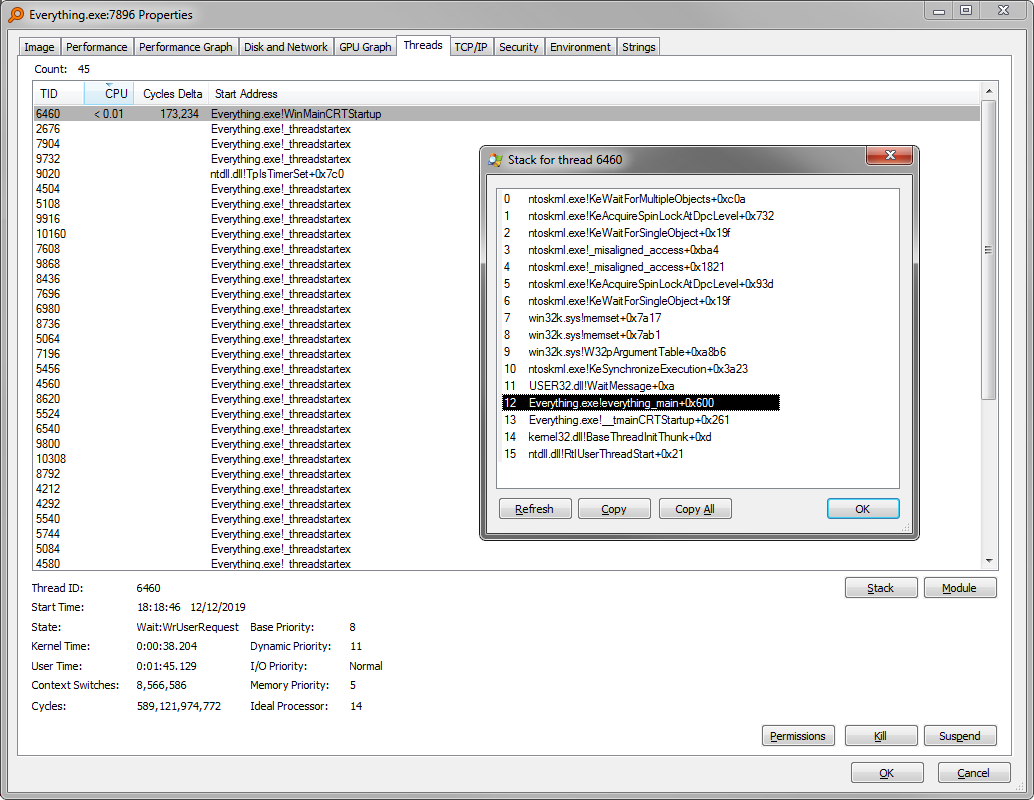Select thread 7608 in the list
The width and height of the screenshot is (1034, 800).
506,249
